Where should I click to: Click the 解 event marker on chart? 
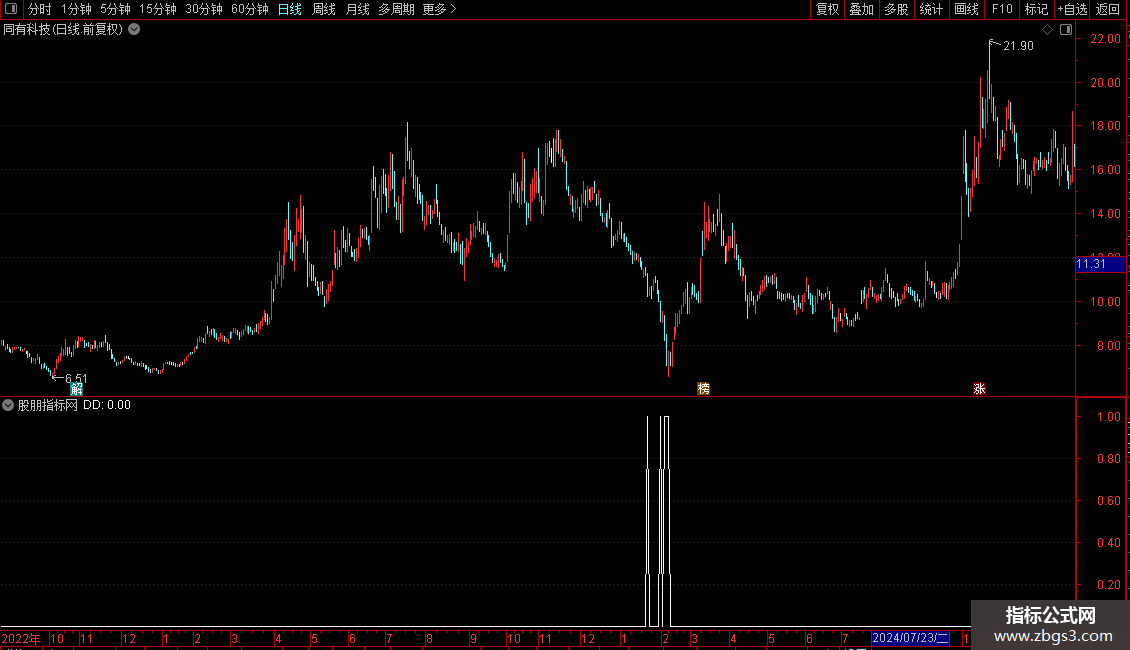76,389
